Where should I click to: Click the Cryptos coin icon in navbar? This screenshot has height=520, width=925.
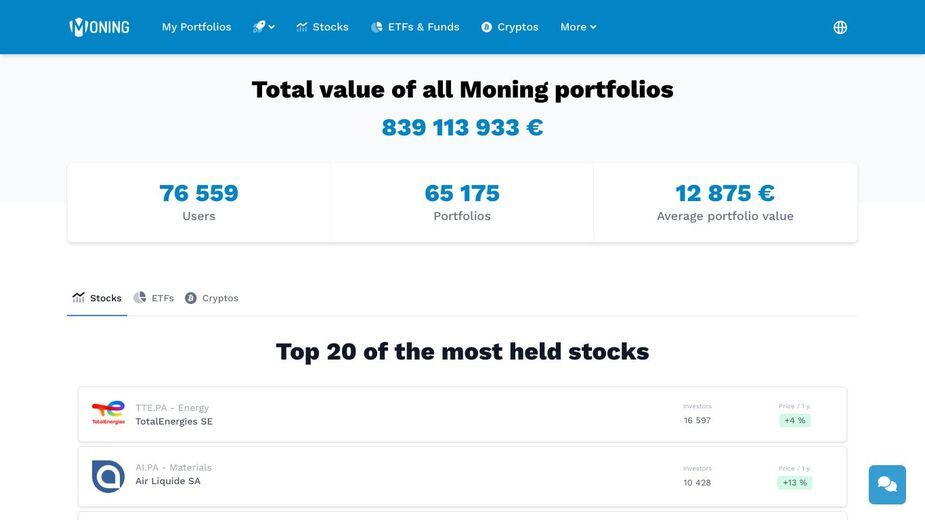point(486,27)
